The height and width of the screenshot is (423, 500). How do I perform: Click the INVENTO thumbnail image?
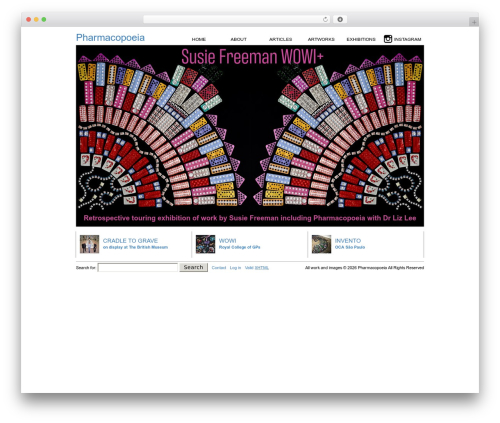click(321, 244)
